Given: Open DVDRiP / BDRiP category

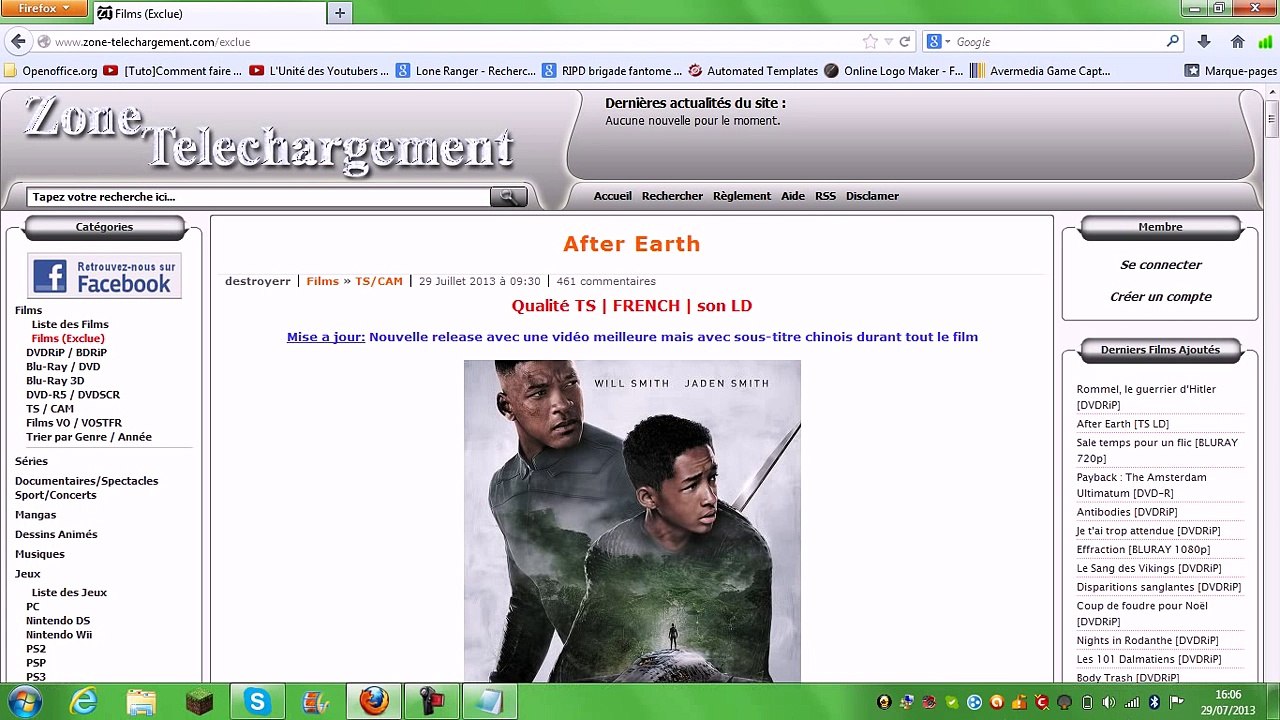Looking at the screenshot, I should (x=66, y=352).
